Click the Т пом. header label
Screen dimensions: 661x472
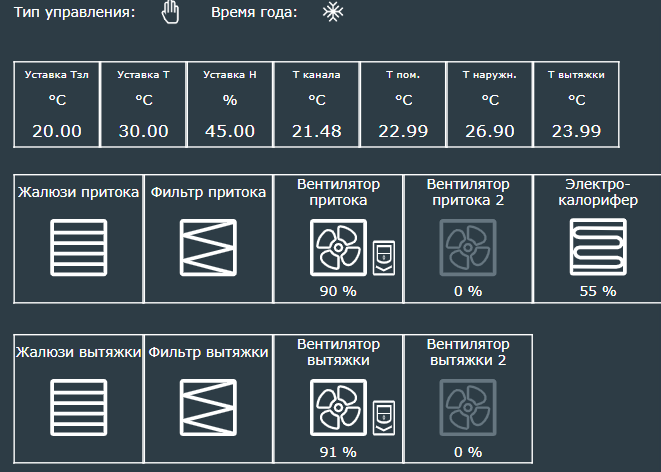tap(403, 75)
